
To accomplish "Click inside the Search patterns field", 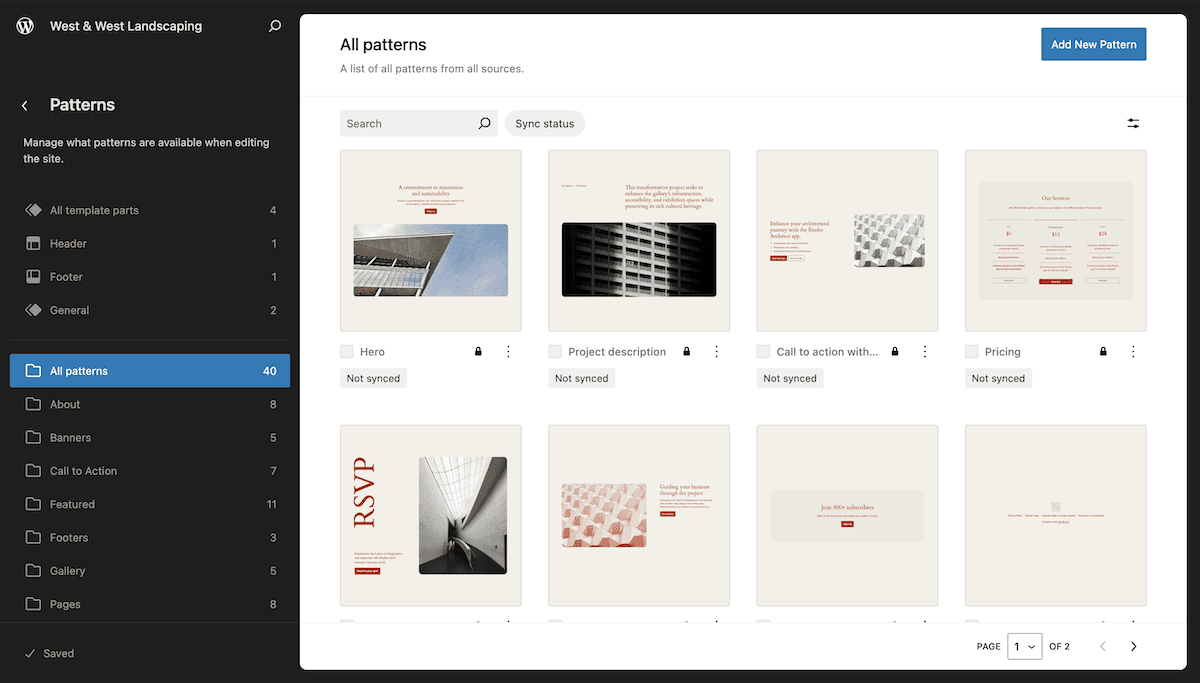I will coord(410,123).
